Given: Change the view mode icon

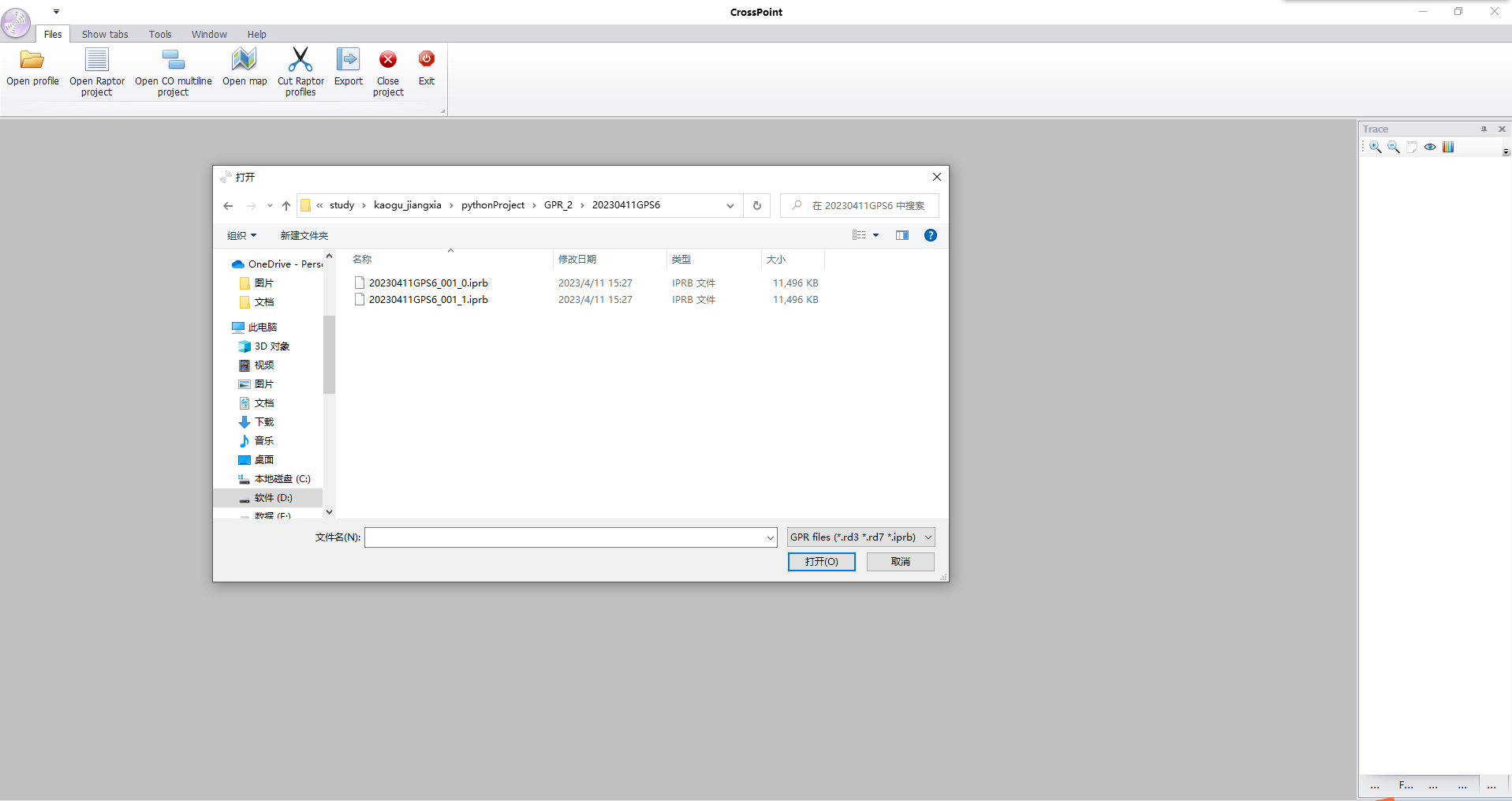Looking at the screenshot, I should (859, 235).
